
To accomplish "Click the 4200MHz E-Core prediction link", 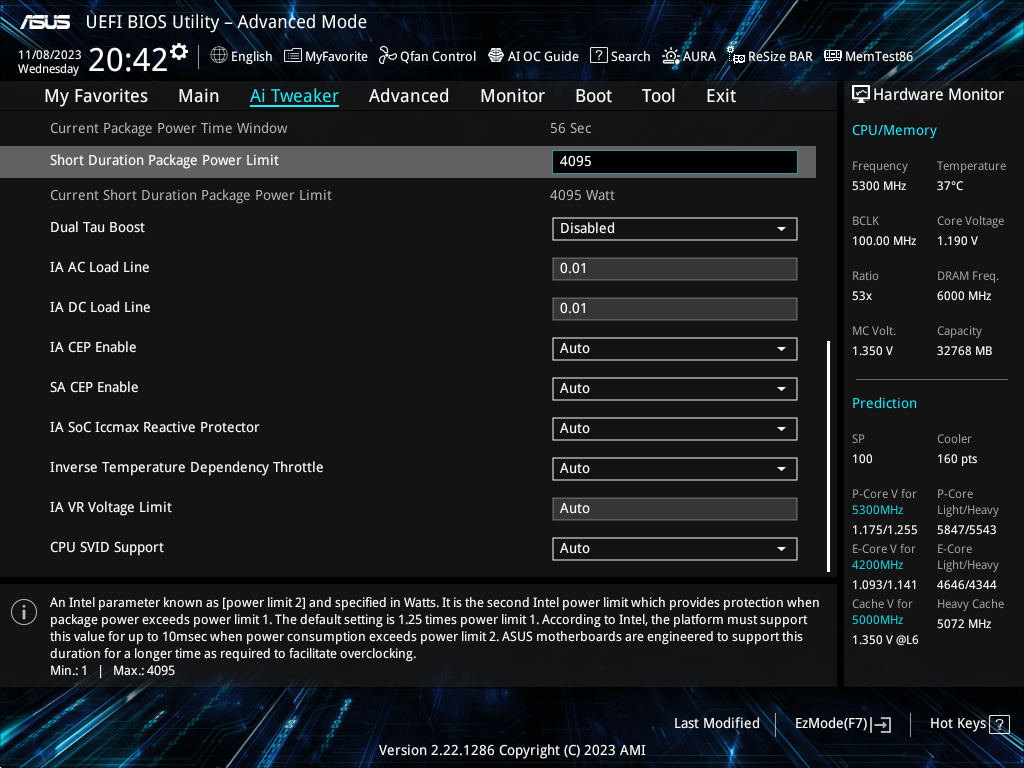I will point(877,565).
